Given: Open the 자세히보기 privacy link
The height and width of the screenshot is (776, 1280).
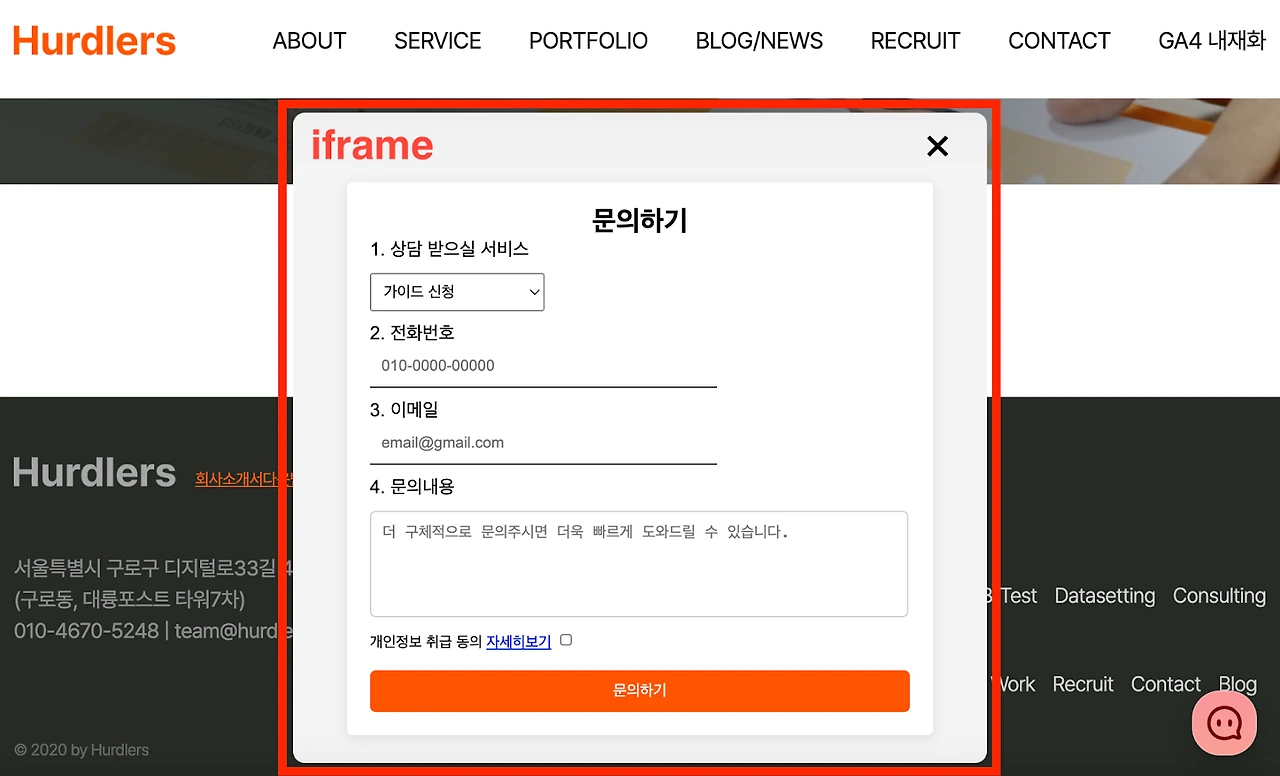Looking at the screenshot, I should 518,642.
